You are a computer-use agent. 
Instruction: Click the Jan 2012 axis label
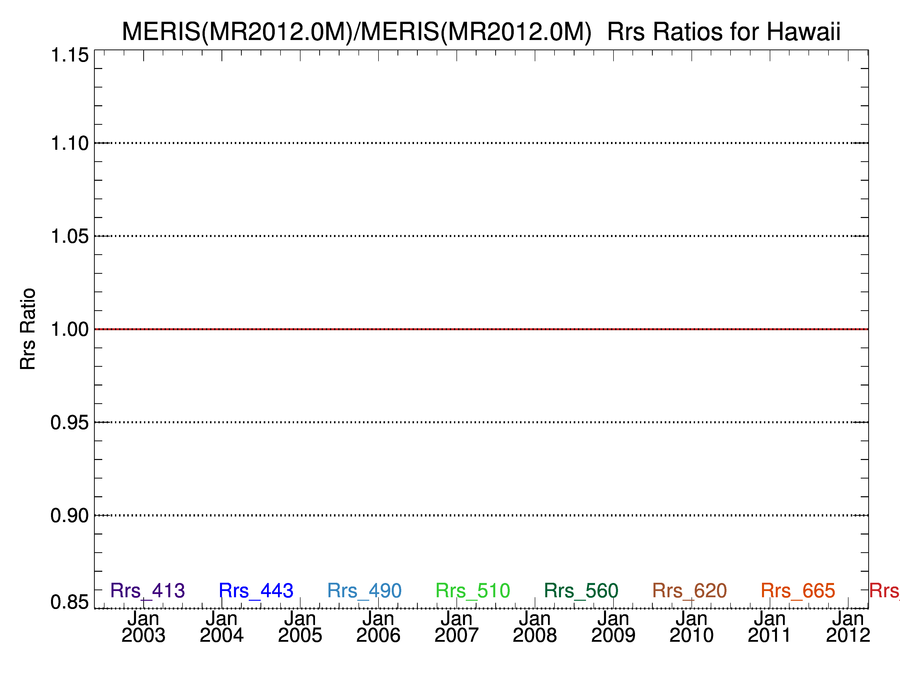[848, 627]
